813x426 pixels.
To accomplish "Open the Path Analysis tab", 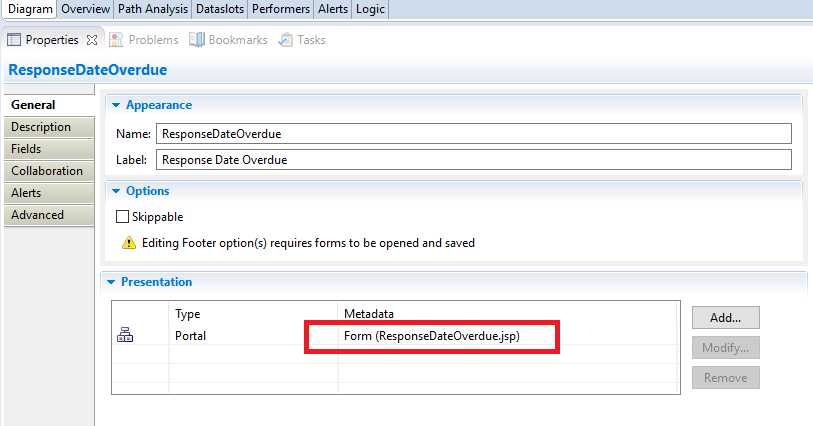I will (x=152, y=9).
